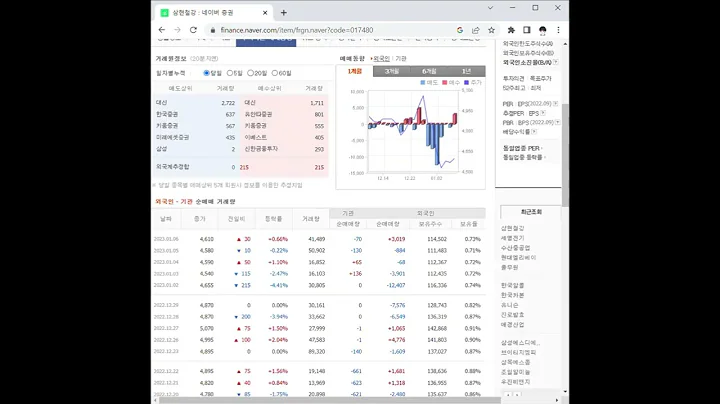The height and width of the screenshot is (404, 720).
Task: Expand the arrow beside PBR BPS(2022.09)
Action: coord(557,123)
